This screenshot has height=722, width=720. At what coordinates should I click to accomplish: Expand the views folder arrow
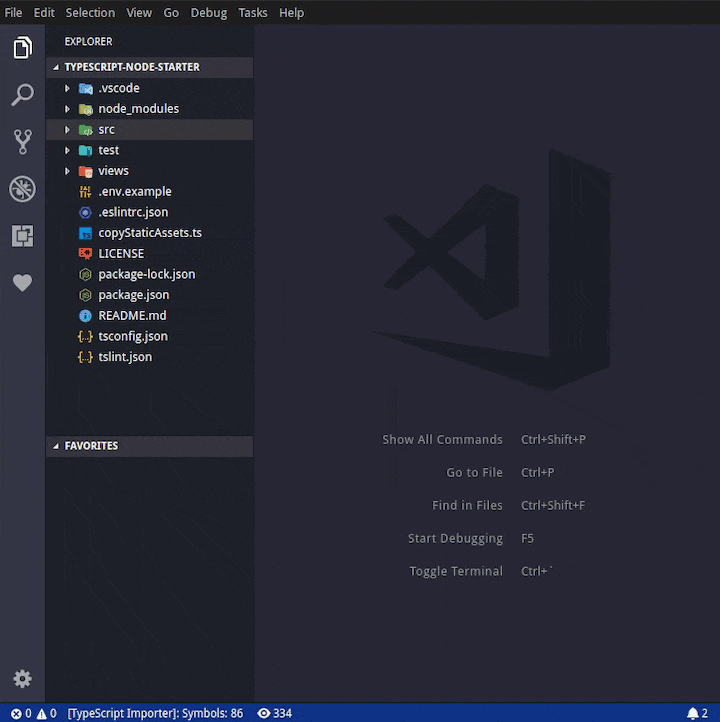click(x=67, y=171)
